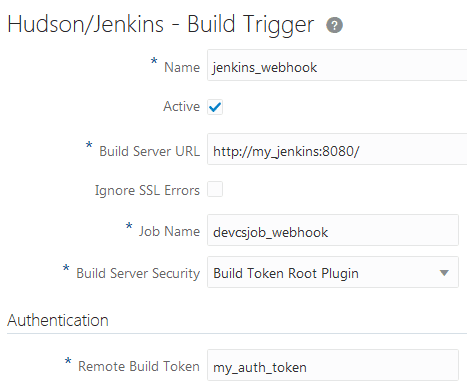Select the Job Name label
The width and height of the screenshot is (467, 392).
169,231
